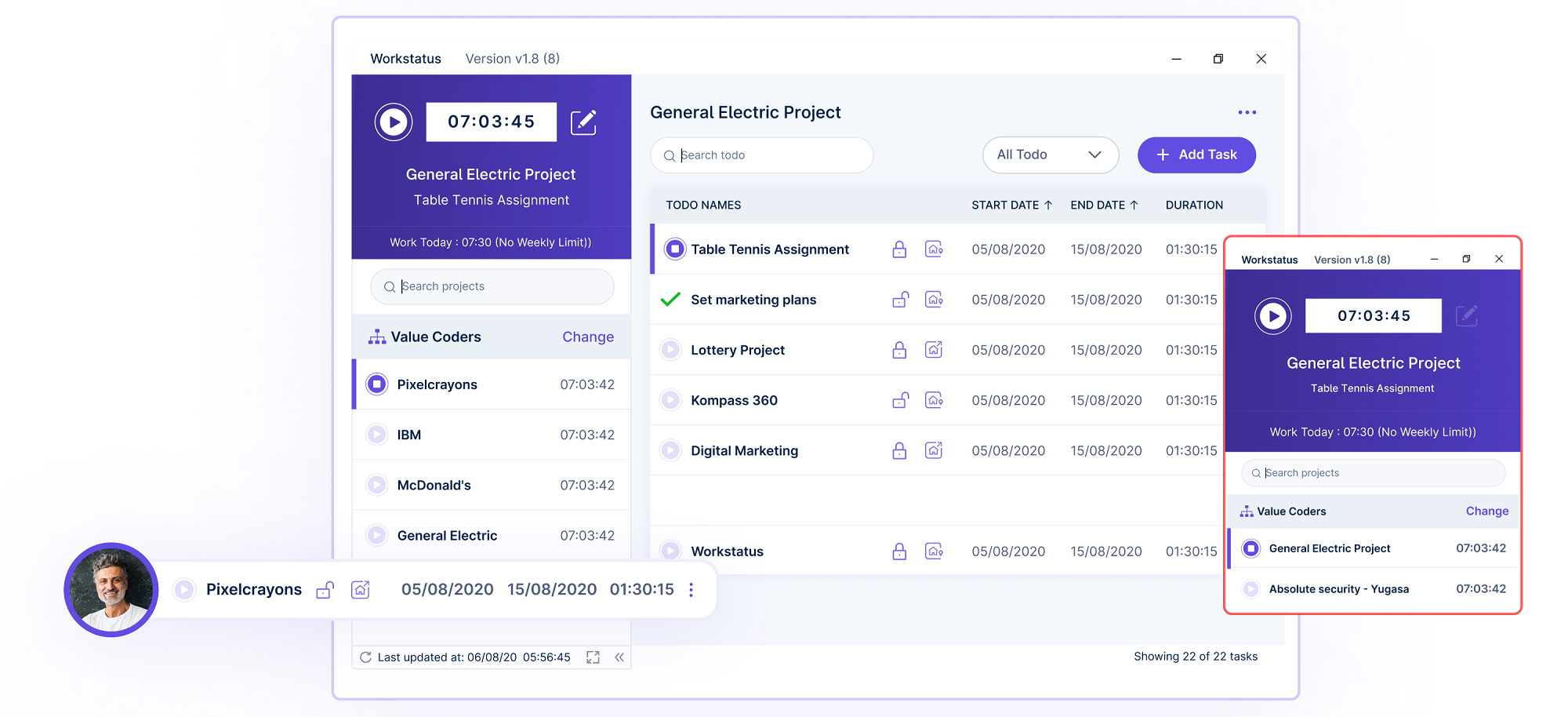Sort tasks by Start Date
Screen dimensions: 1568x717
[1012, 205]
